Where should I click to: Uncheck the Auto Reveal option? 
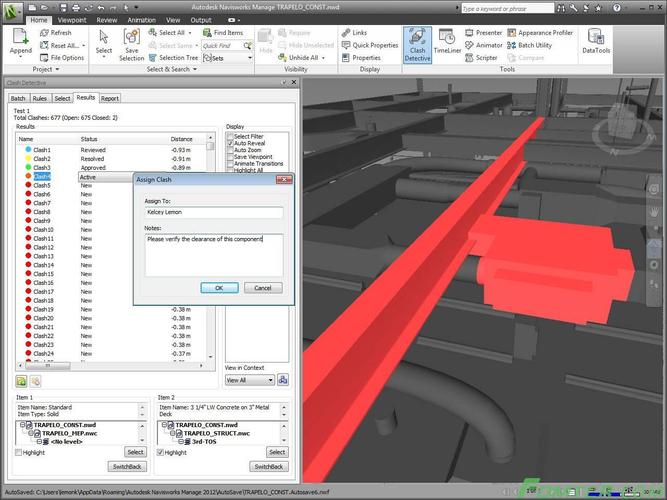point(230,143)
